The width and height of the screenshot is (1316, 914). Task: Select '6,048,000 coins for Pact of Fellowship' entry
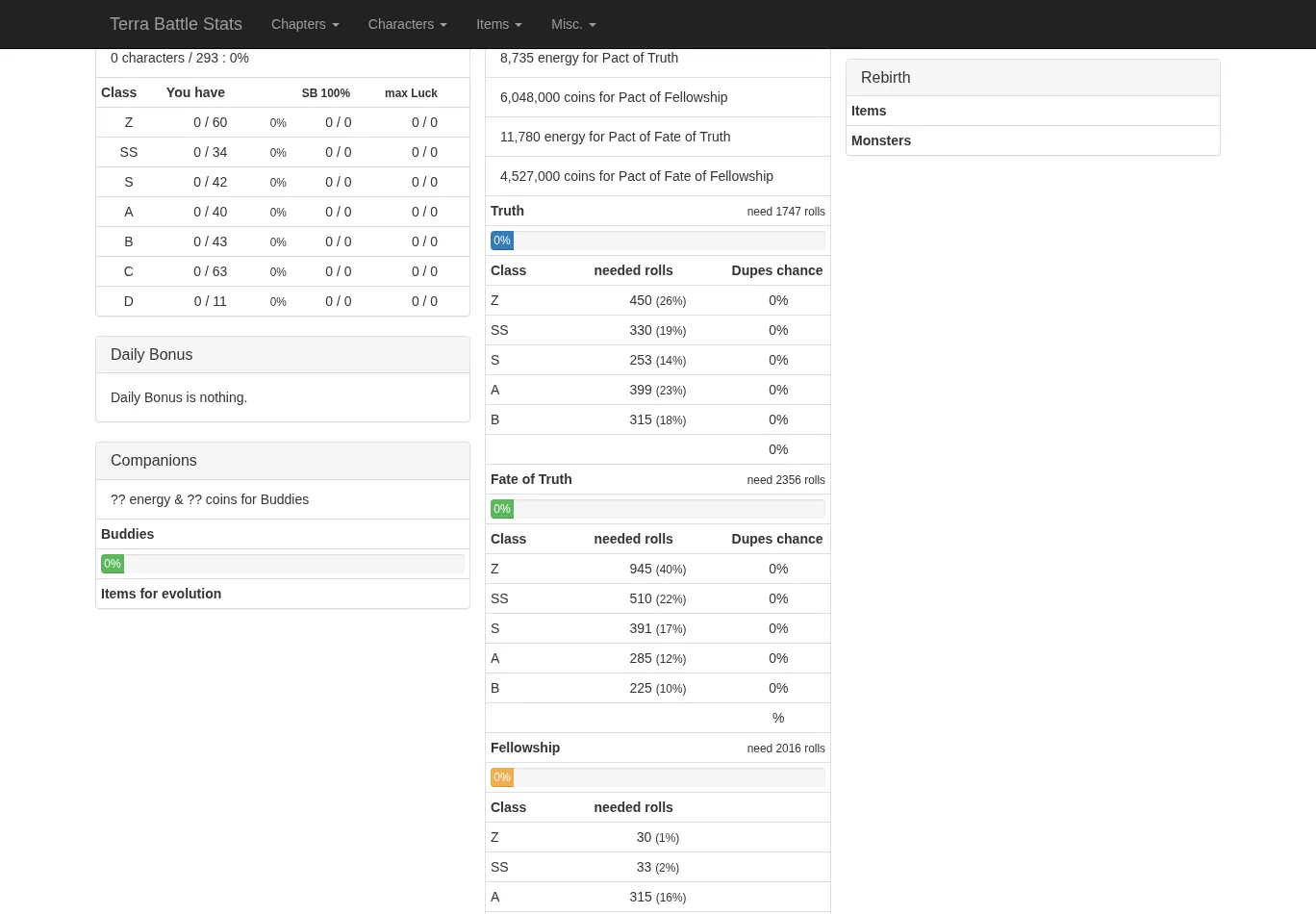(614, 97)
